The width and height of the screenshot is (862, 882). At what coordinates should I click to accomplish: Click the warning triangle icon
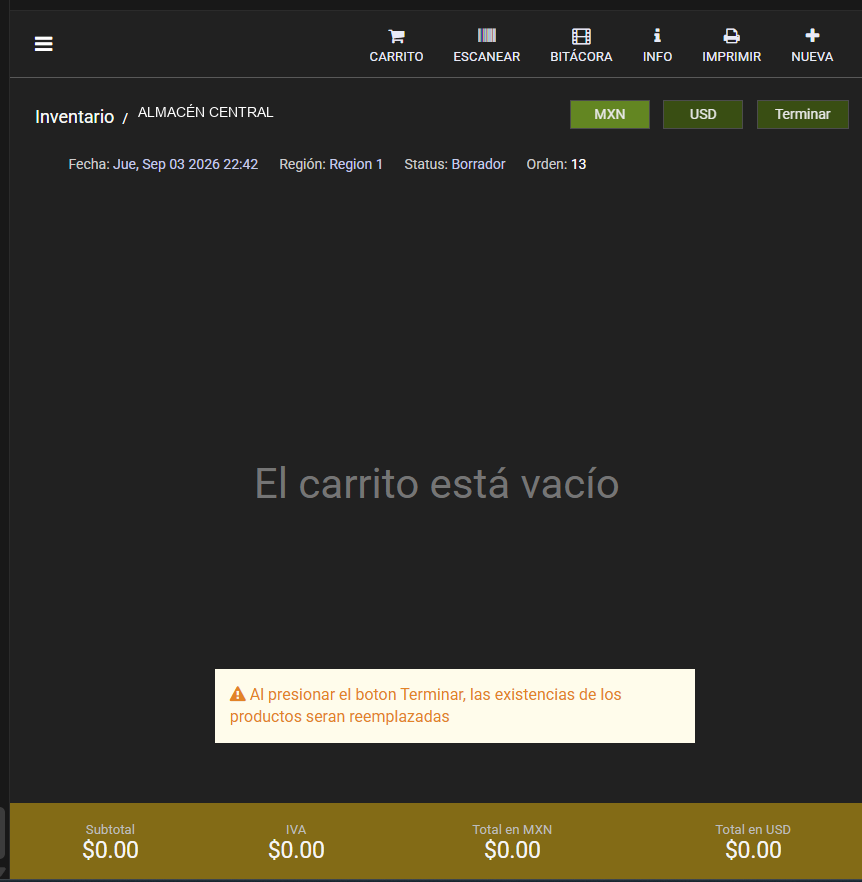pyautogui.click(x=237, y=694)
